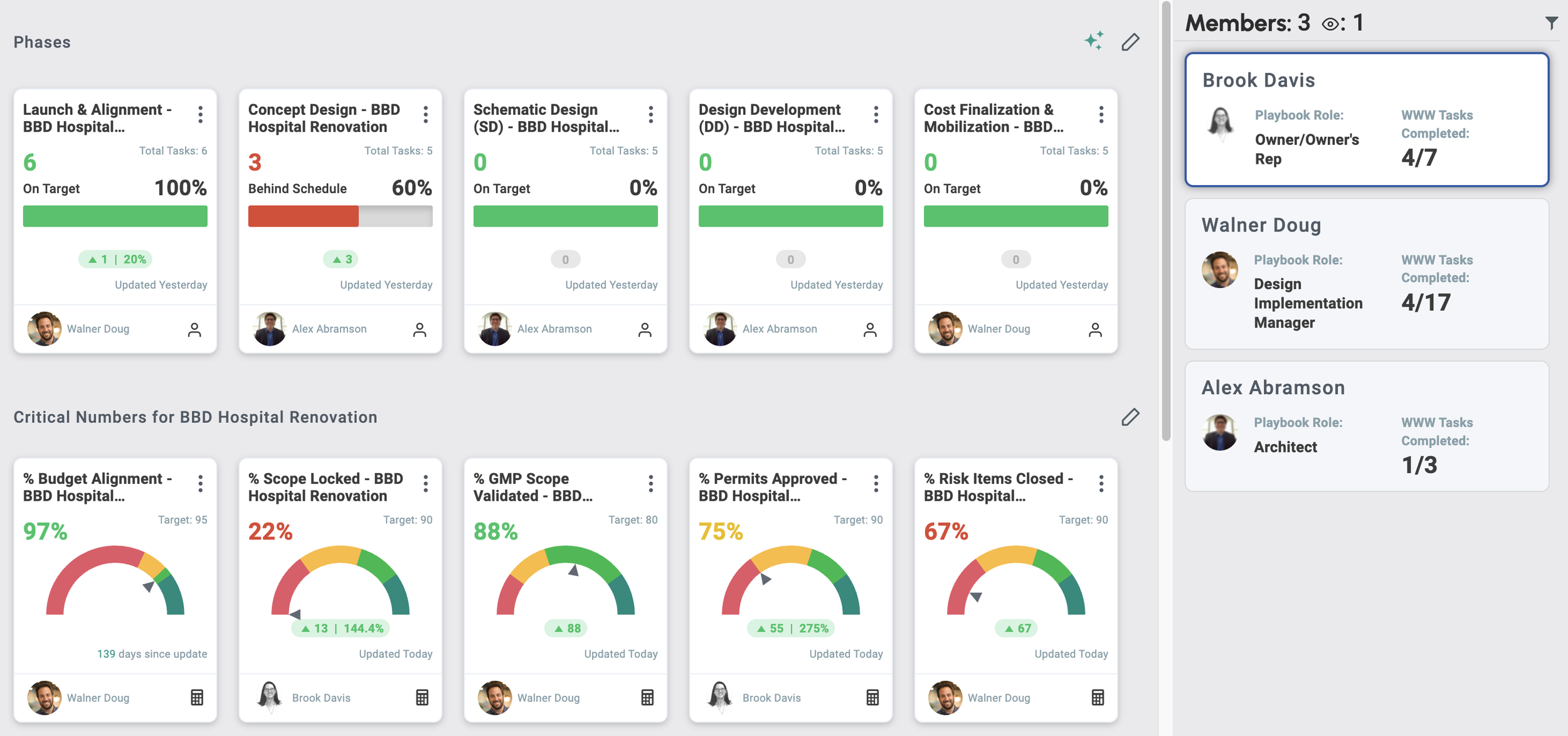
Task: Open options menu on % GMP Scope Validated card
Action: (651, 483)
